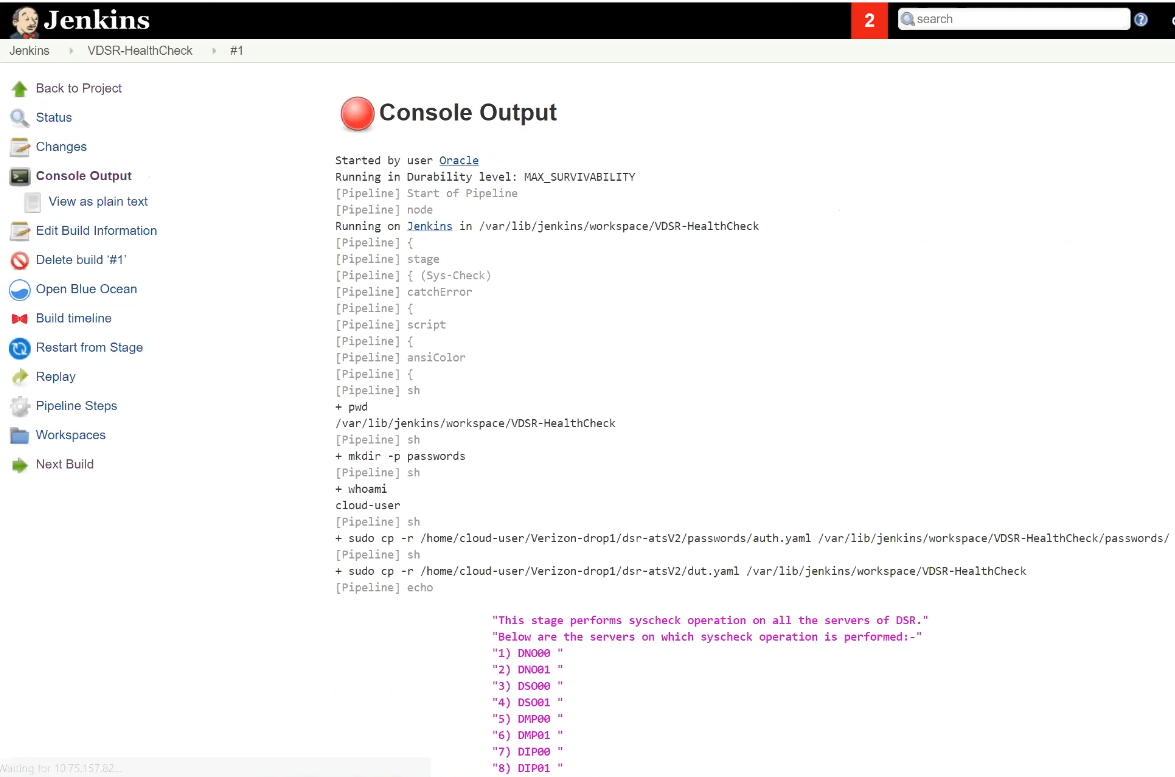Click the Delete build prohibition icon
Viewport: 1175px width, 777px height.
(19, 261)
